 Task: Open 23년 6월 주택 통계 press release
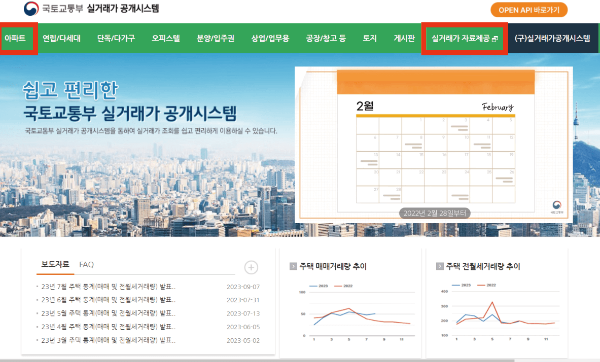pyautogui.click(x=108, y=300)
